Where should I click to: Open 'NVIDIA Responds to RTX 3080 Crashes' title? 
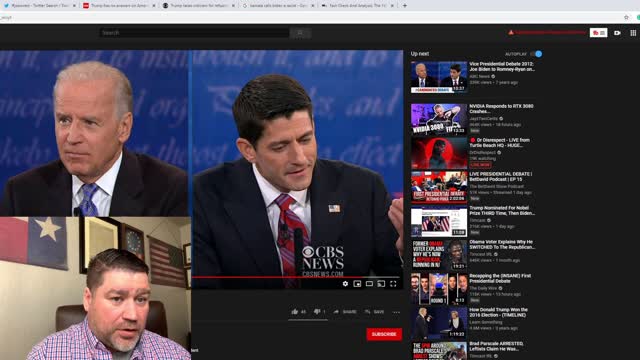tap(501, 109)
